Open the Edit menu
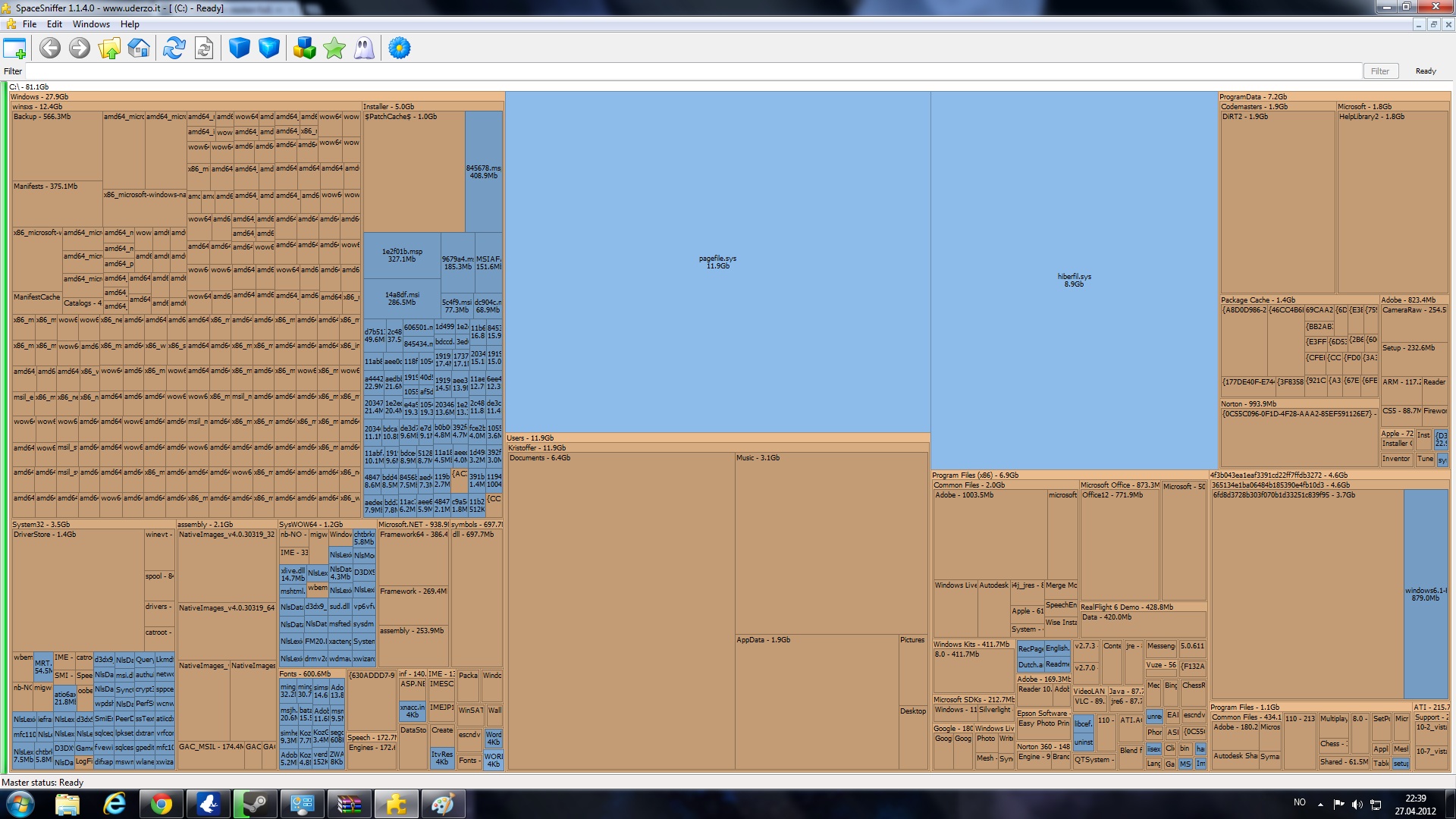 (x=55, y=24)
